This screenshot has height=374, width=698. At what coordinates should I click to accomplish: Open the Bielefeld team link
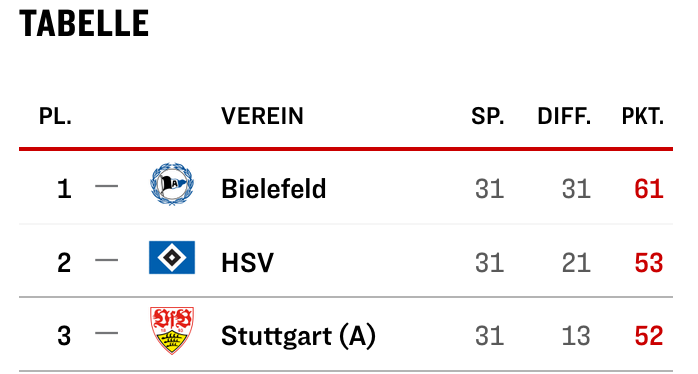274,188
